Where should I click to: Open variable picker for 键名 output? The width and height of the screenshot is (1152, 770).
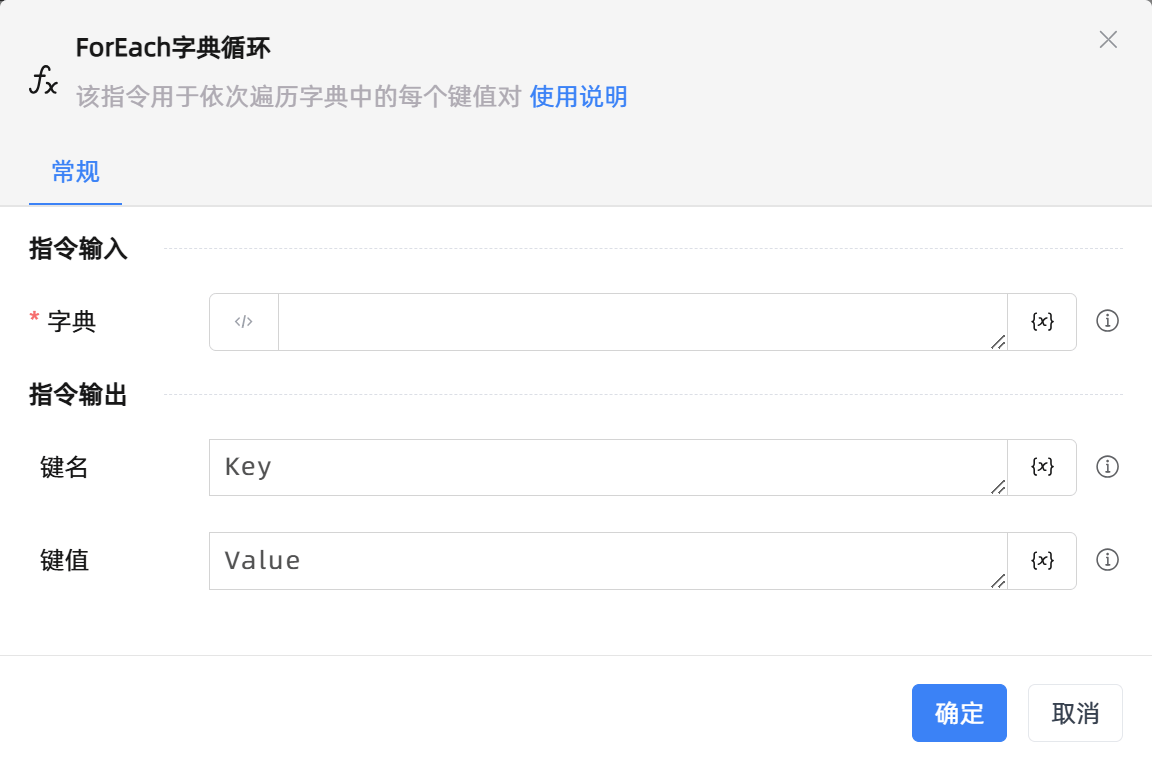point(1042,467)
